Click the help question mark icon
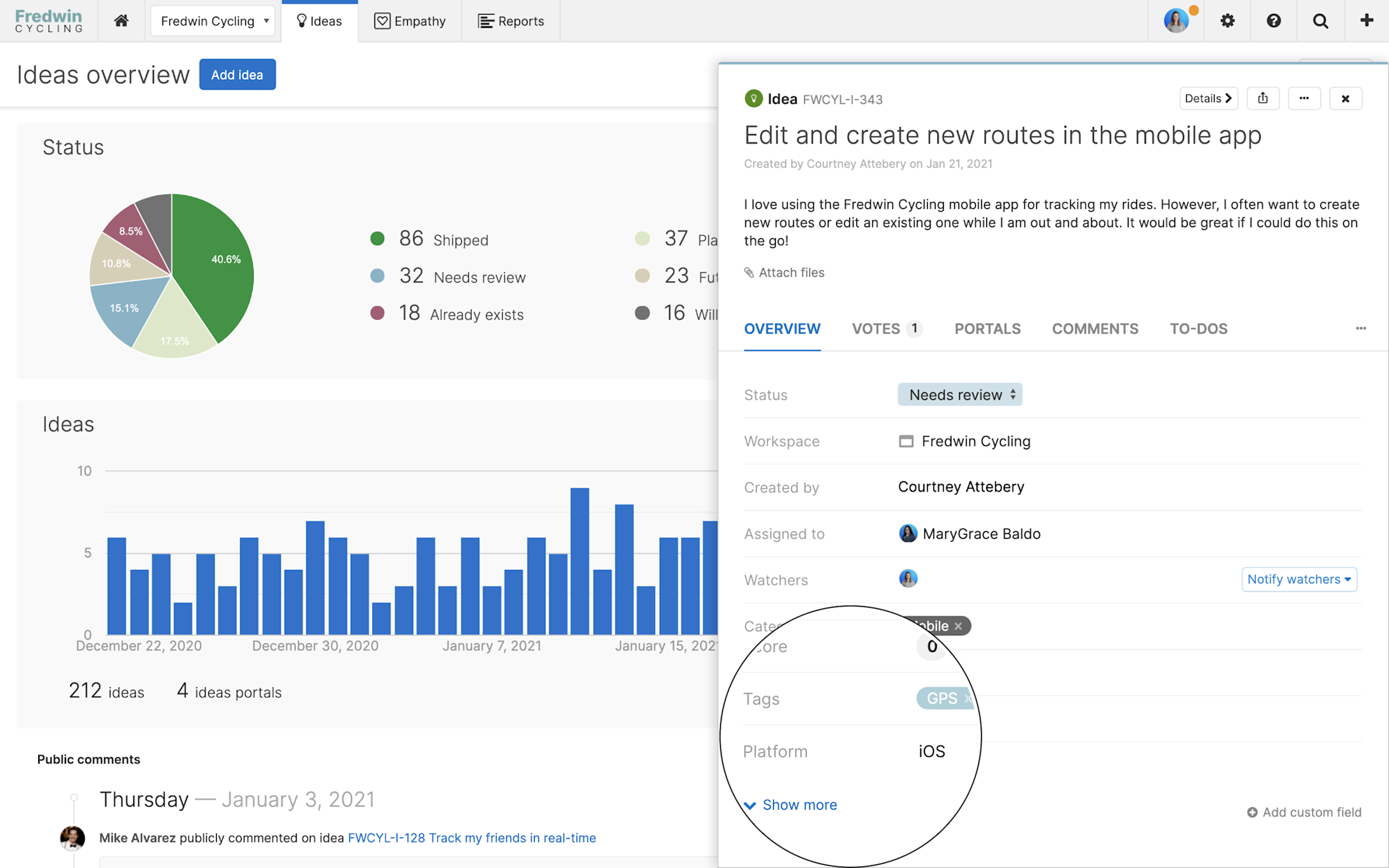 coord(1273,21)
